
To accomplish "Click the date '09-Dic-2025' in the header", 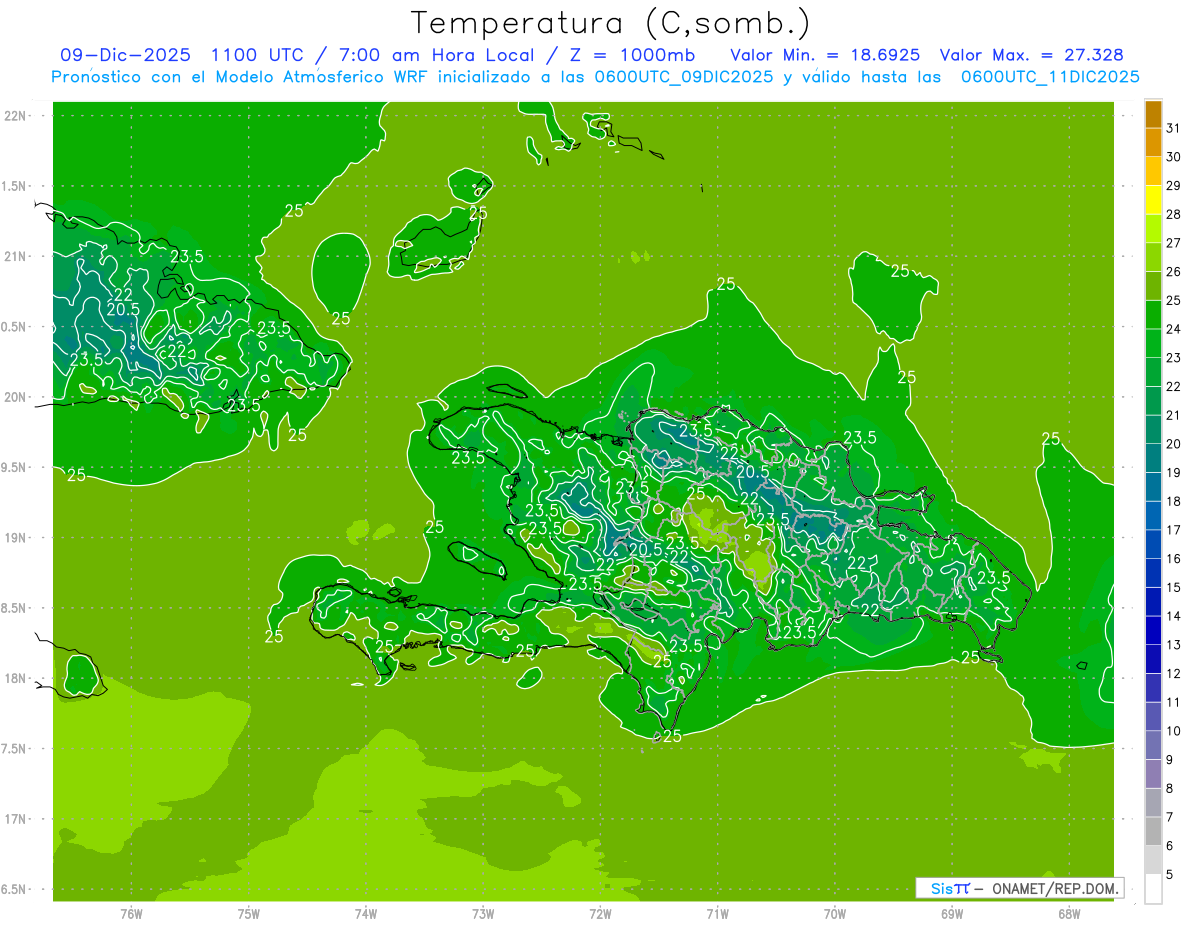I will click(125, 55).
